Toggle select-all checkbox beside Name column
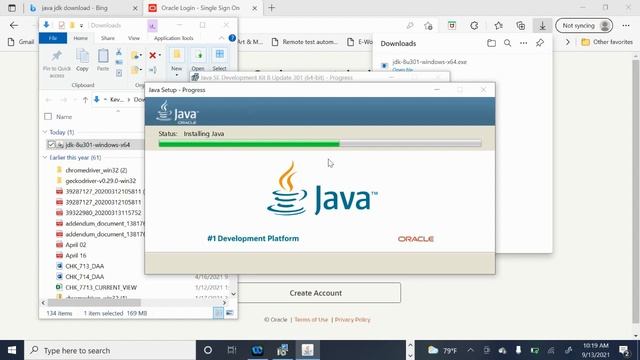640x360 pixels. (48, 117)
